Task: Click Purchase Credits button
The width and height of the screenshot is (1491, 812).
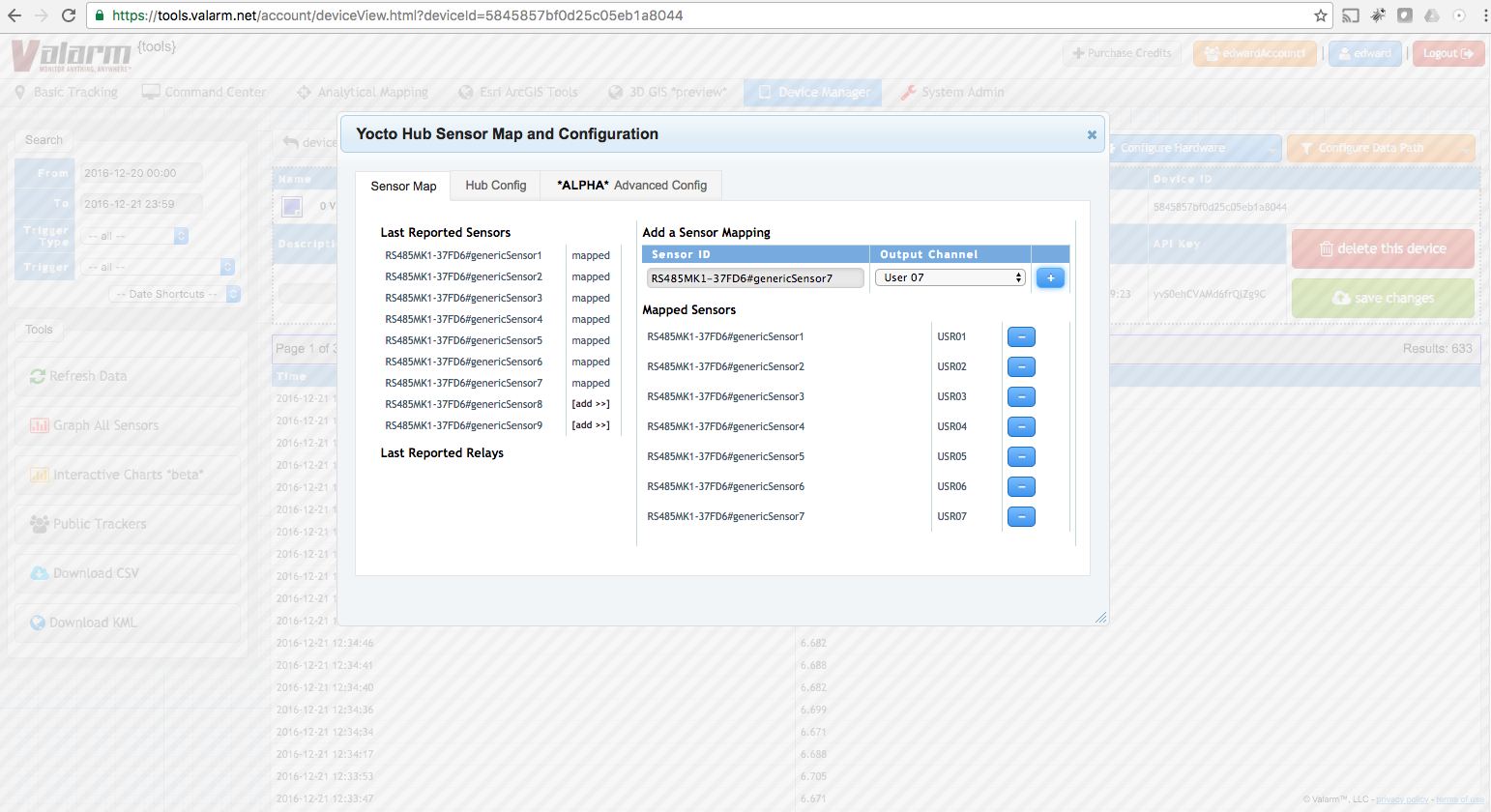Action: pyautogui.click(x=1123, y=53)
